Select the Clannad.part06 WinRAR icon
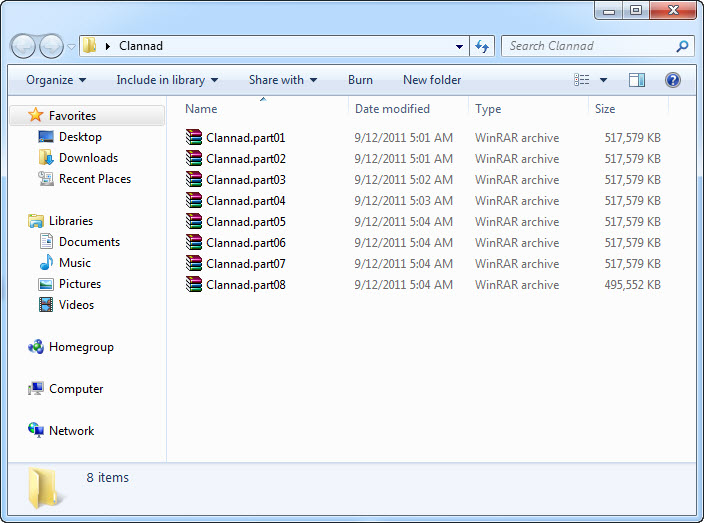The width and height of the screenshot is (704, 523). point(194,242)
